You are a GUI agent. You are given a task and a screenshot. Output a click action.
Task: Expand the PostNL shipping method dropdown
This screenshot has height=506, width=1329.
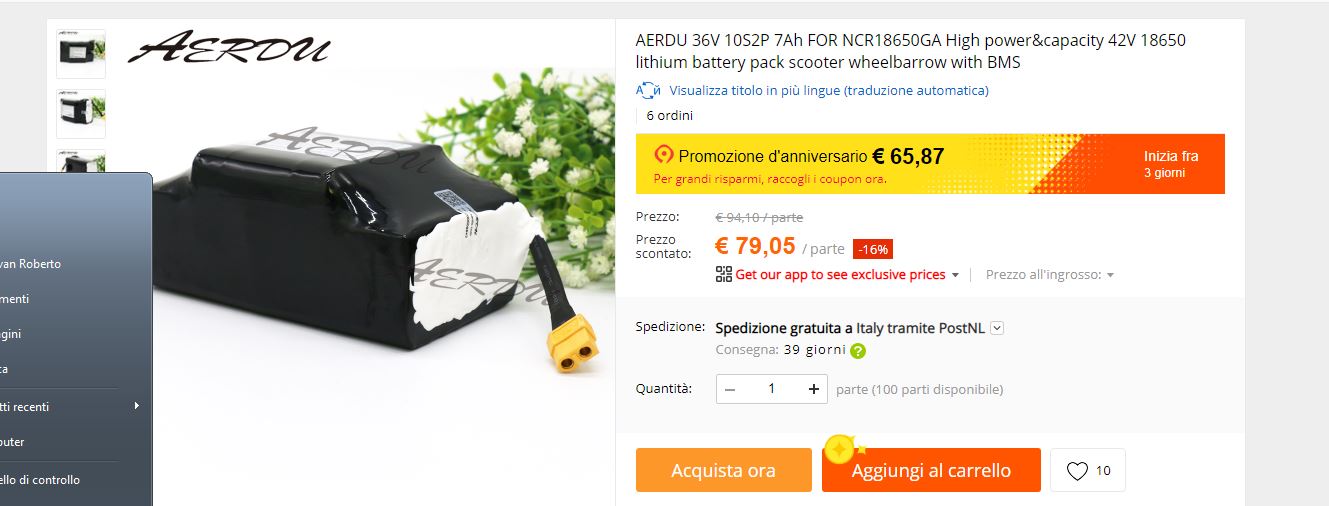[x=997, y=328]
